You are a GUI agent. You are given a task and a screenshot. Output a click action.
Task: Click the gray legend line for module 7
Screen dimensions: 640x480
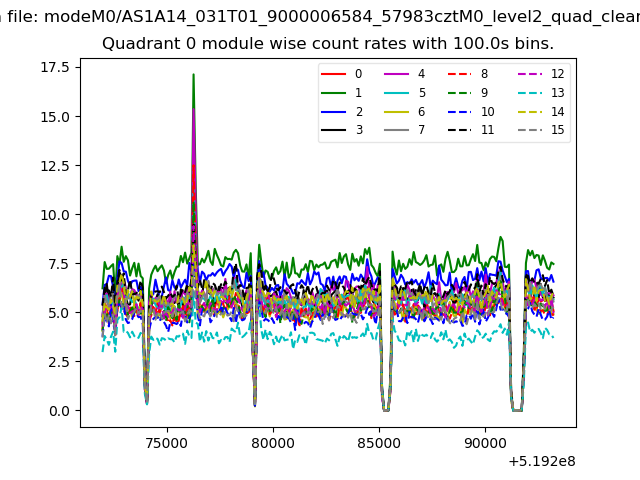pos(396,130)
